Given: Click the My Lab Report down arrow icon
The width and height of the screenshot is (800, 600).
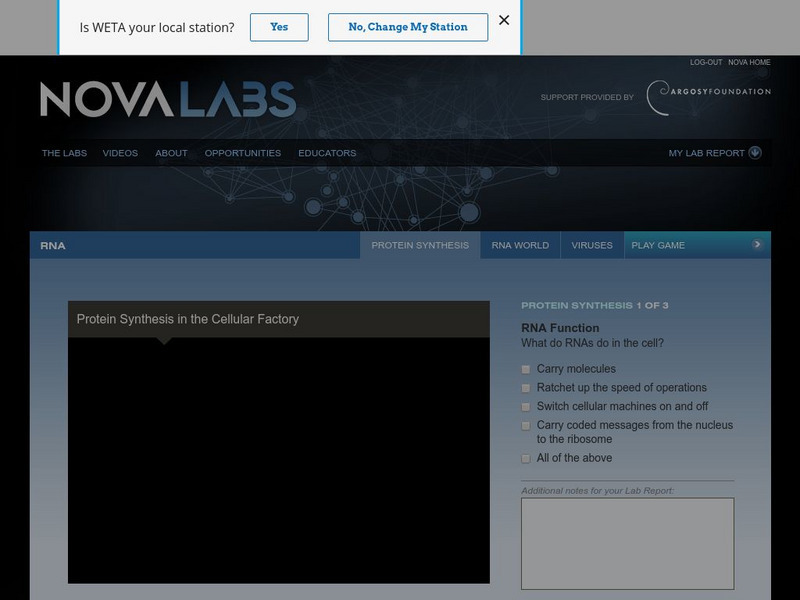Looking at the screenshot, I should 755,153.
